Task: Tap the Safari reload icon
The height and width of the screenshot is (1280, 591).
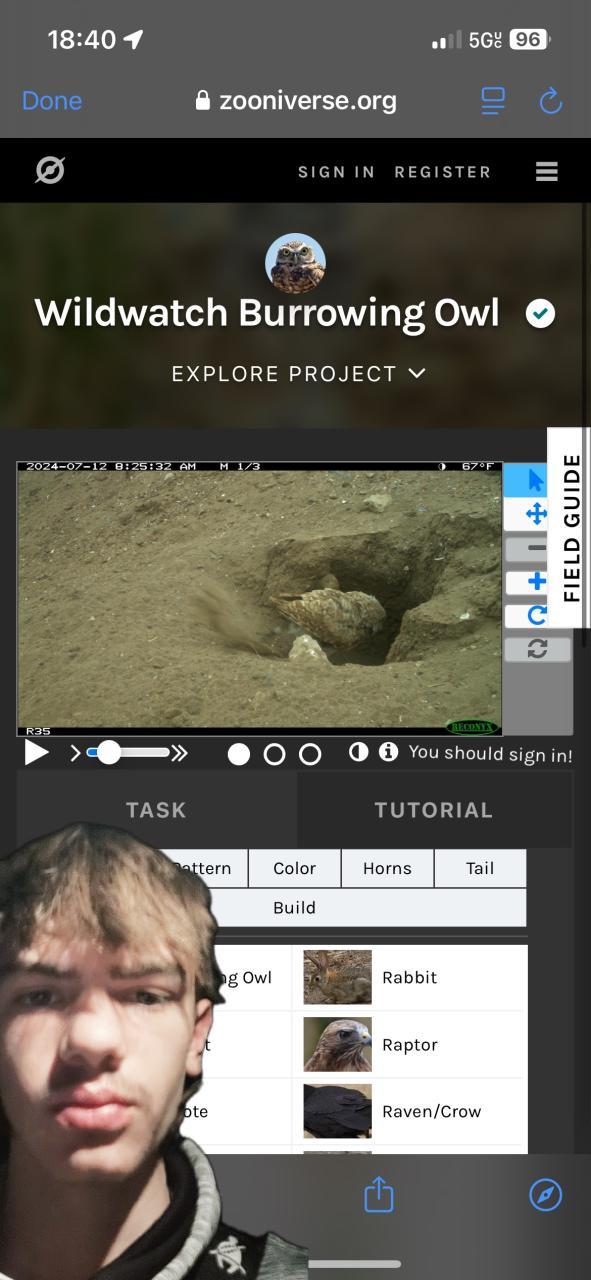Action: (x=551, y=100)
